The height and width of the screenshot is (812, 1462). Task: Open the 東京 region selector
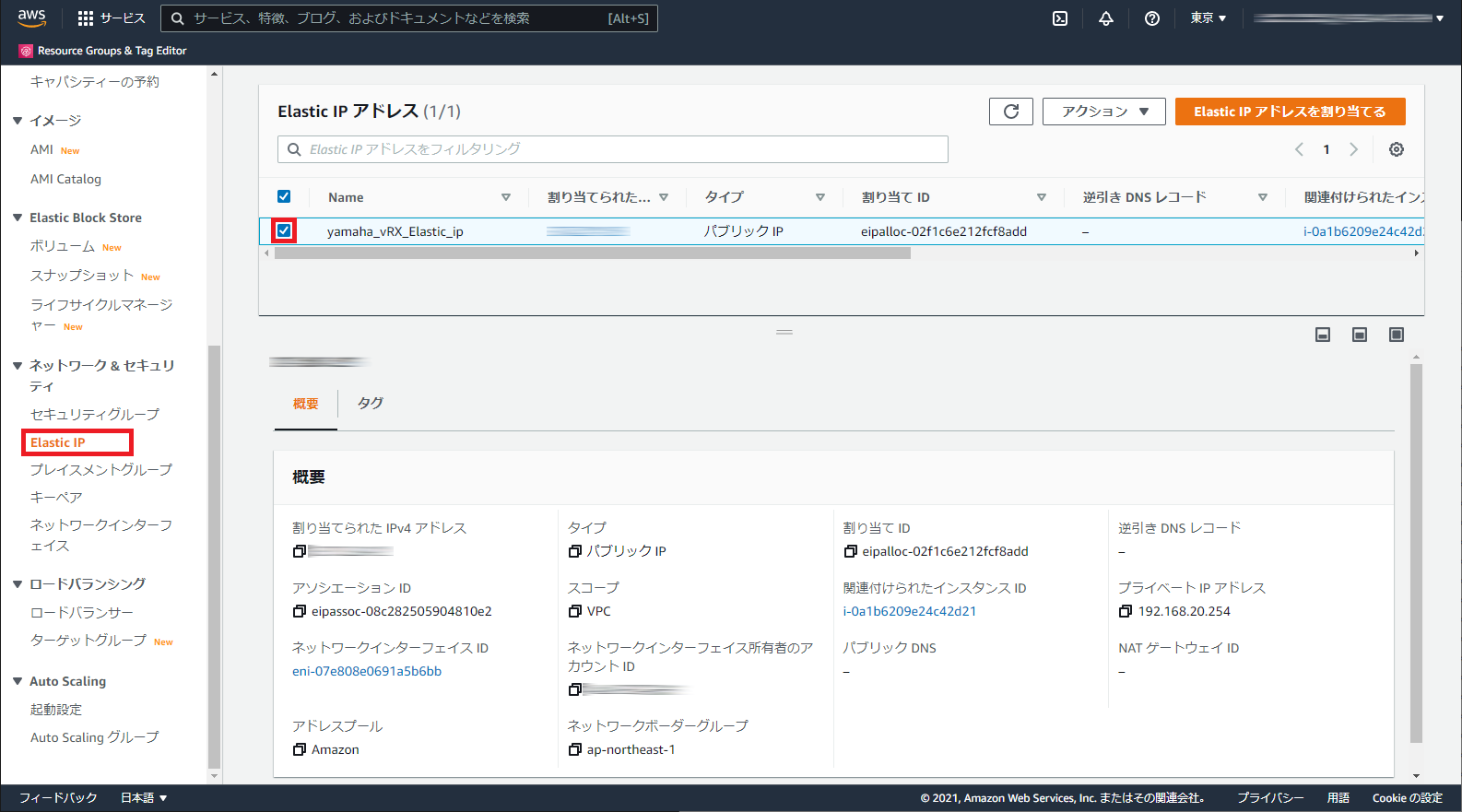(1208, 18)
